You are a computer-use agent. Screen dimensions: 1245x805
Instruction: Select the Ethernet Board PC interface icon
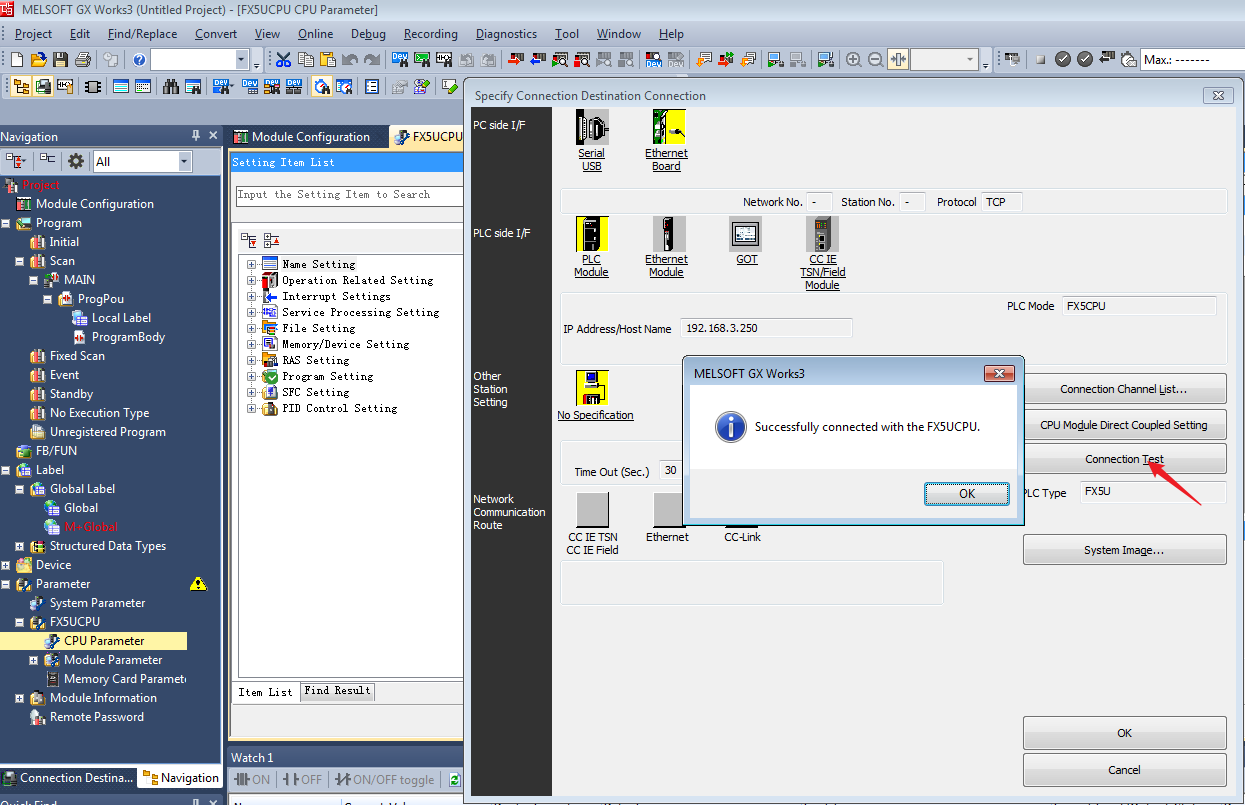667,128
